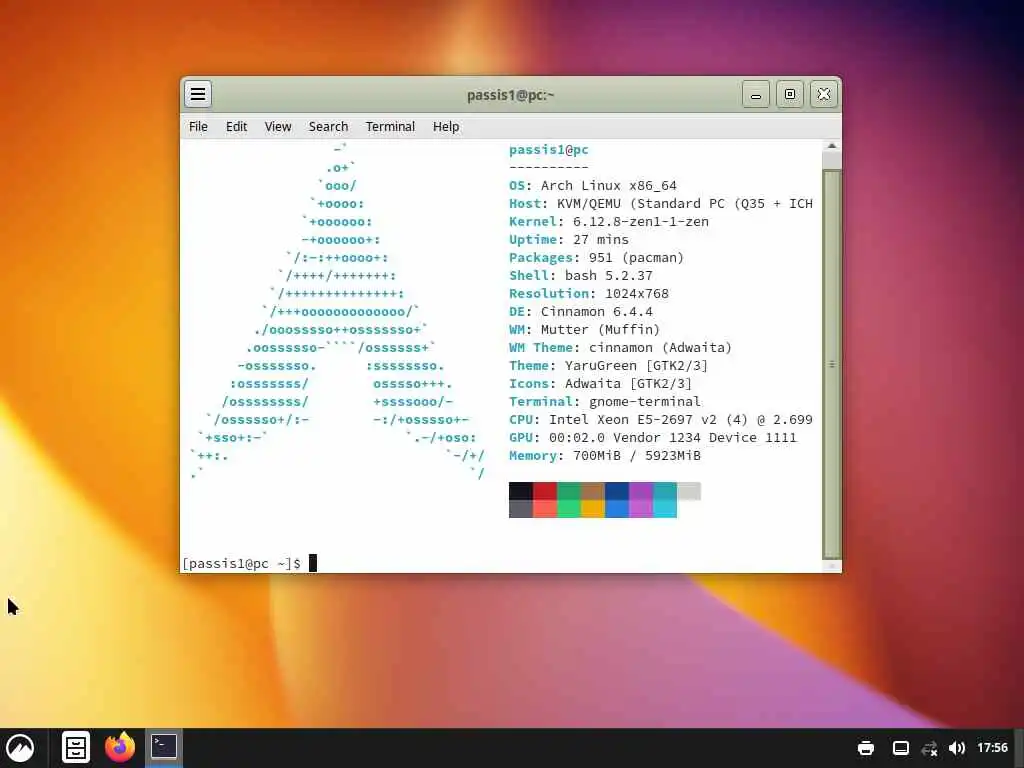
Task: Minimize the terminal window
Action: (756, 95)
